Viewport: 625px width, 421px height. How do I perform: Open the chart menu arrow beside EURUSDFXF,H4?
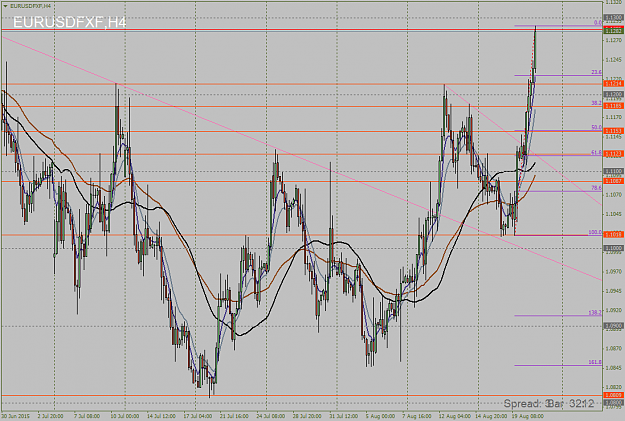pos(5,6)
